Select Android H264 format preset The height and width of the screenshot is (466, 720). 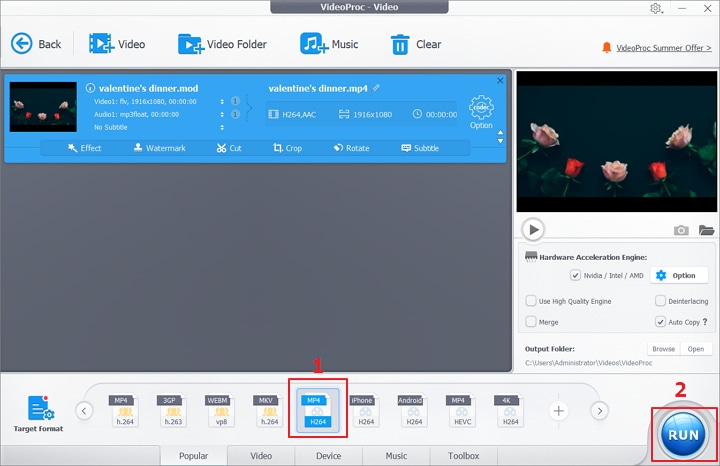coord(414,410)
